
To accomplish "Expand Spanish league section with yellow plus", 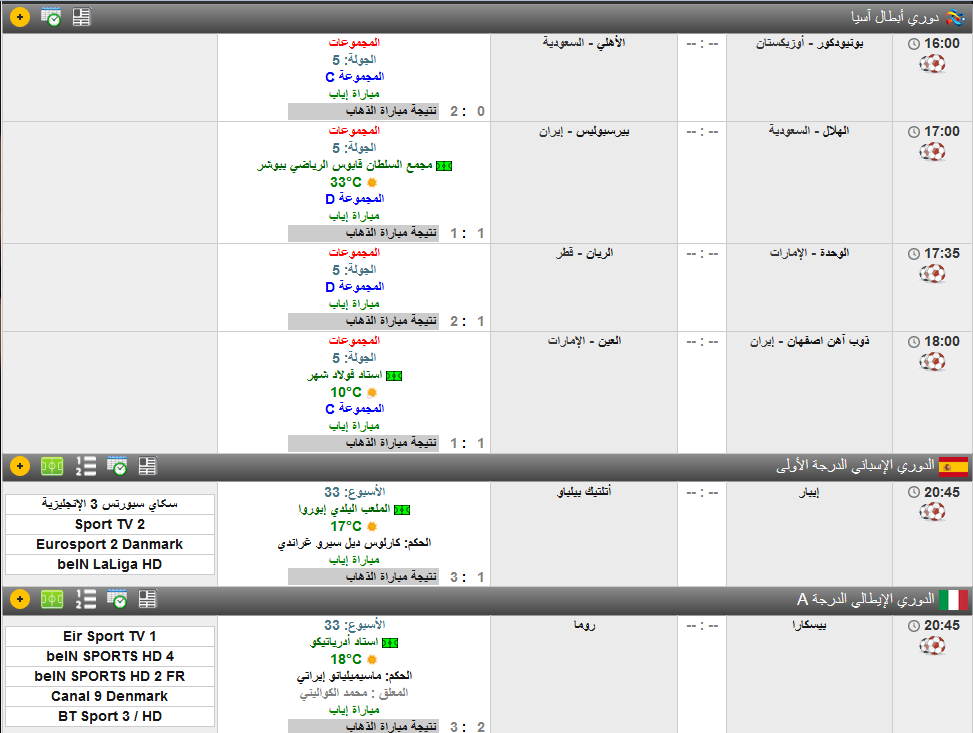I will [x=20, y=466].
